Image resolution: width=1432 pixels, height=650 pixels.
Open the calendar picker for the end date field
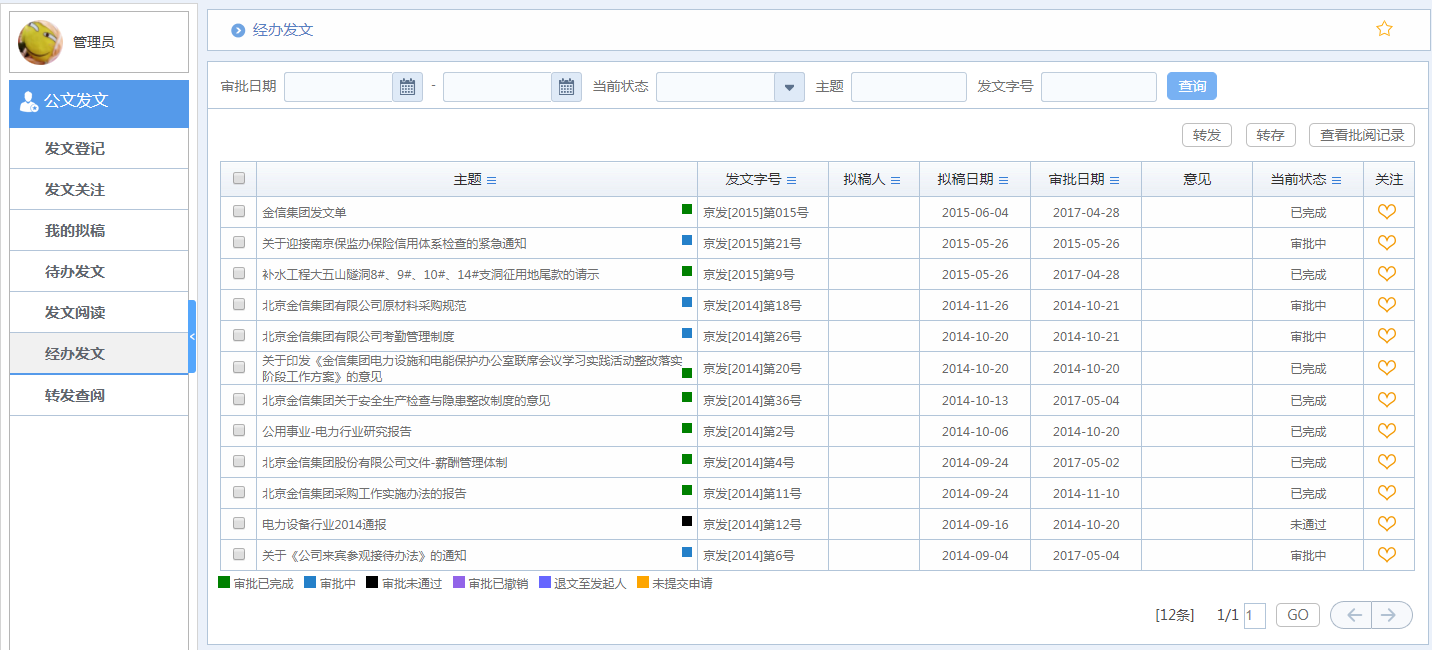pyautogui.click(x=565, y=86)
